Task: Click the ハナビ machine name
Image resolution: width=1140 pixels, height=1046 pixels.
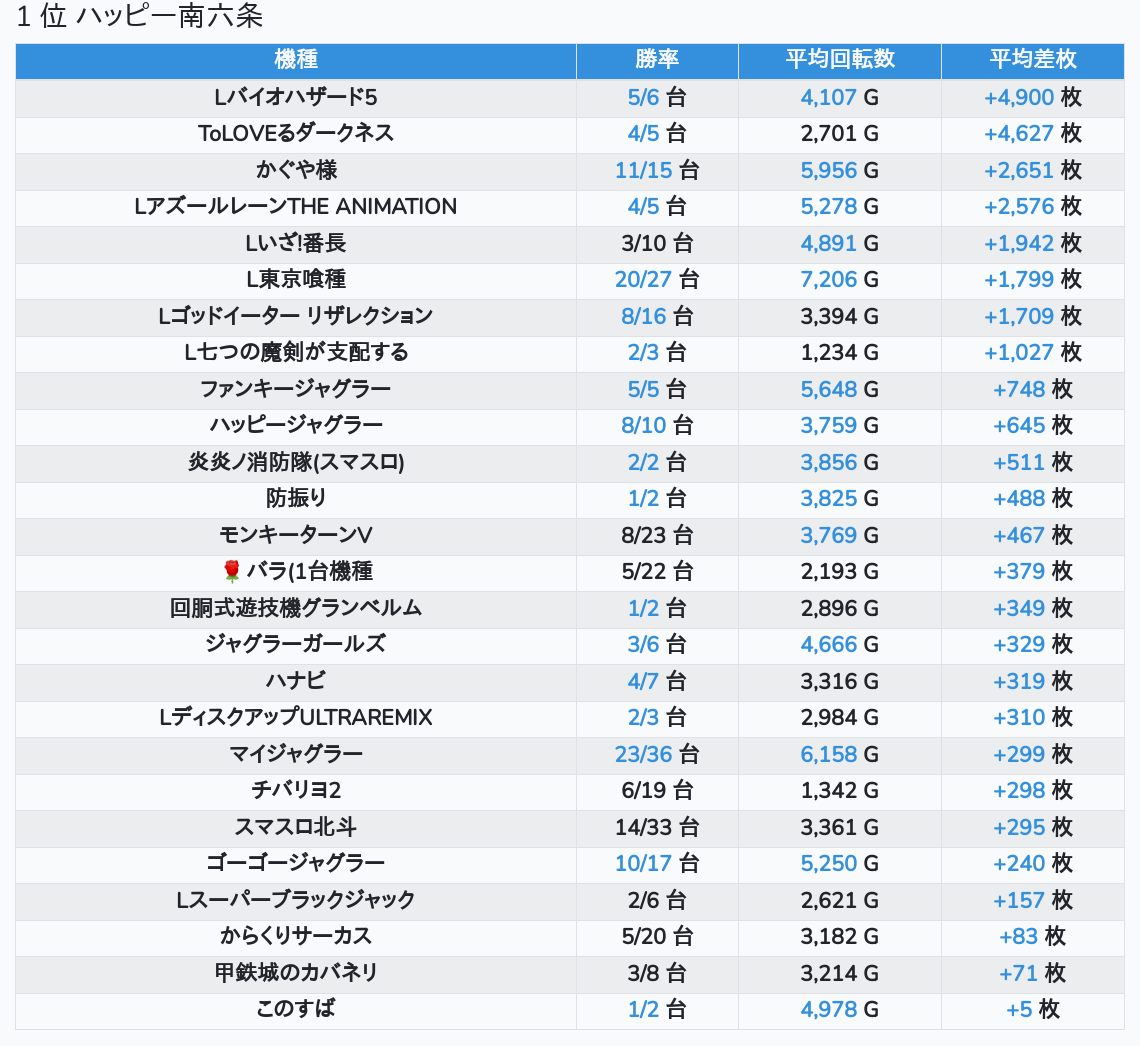Action: tap(296, 681)
